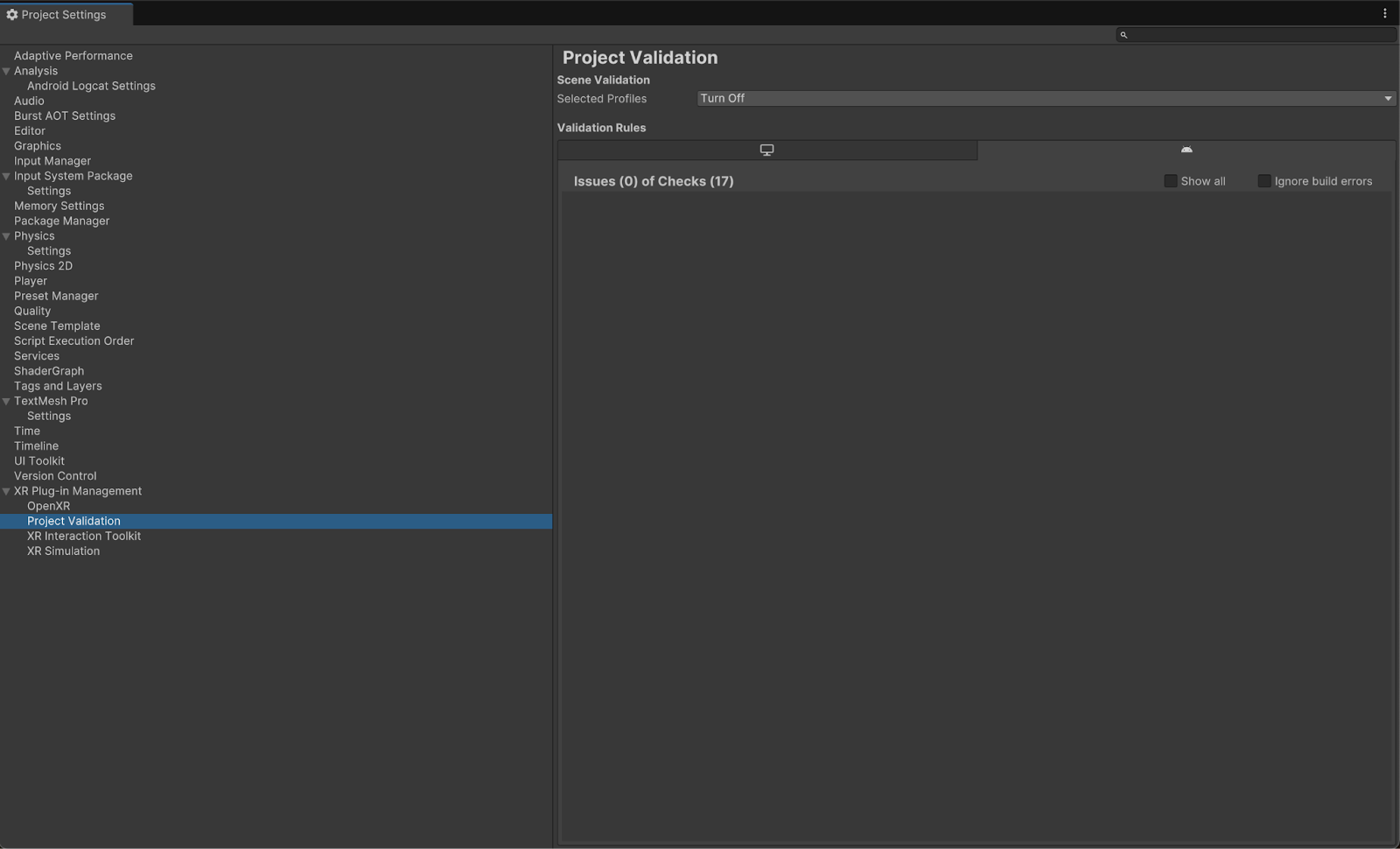Open the OpenXR settings page

point(48,506)
